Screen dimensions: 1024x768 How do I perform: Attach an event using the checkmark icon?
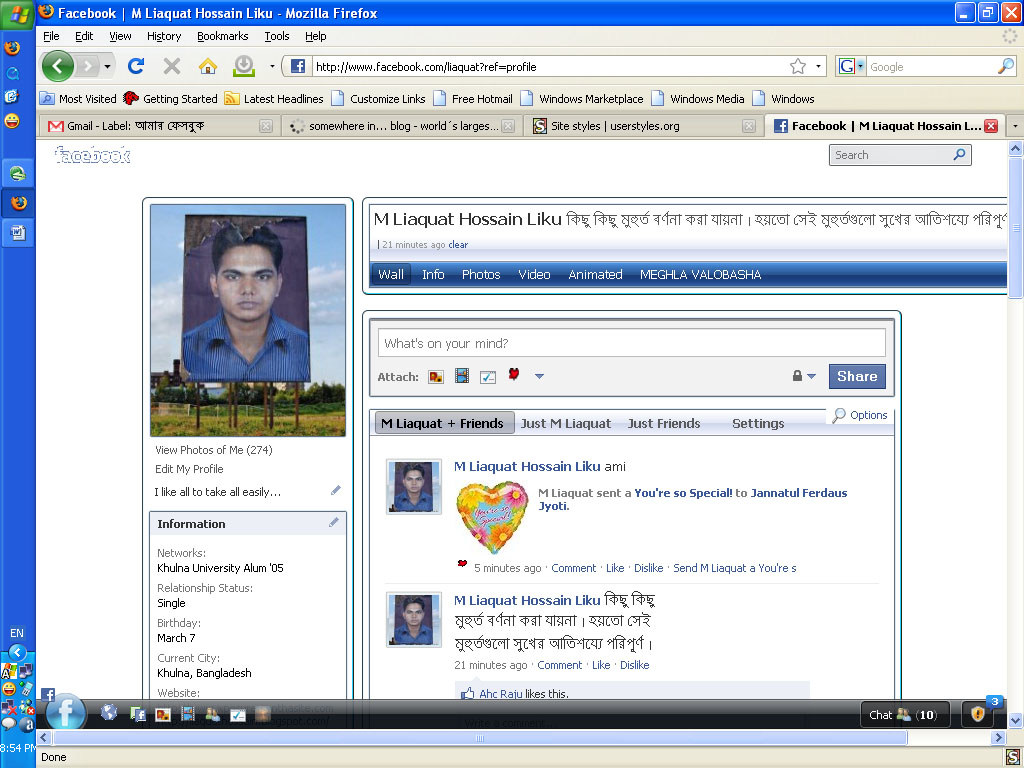(x=488, y=377)
